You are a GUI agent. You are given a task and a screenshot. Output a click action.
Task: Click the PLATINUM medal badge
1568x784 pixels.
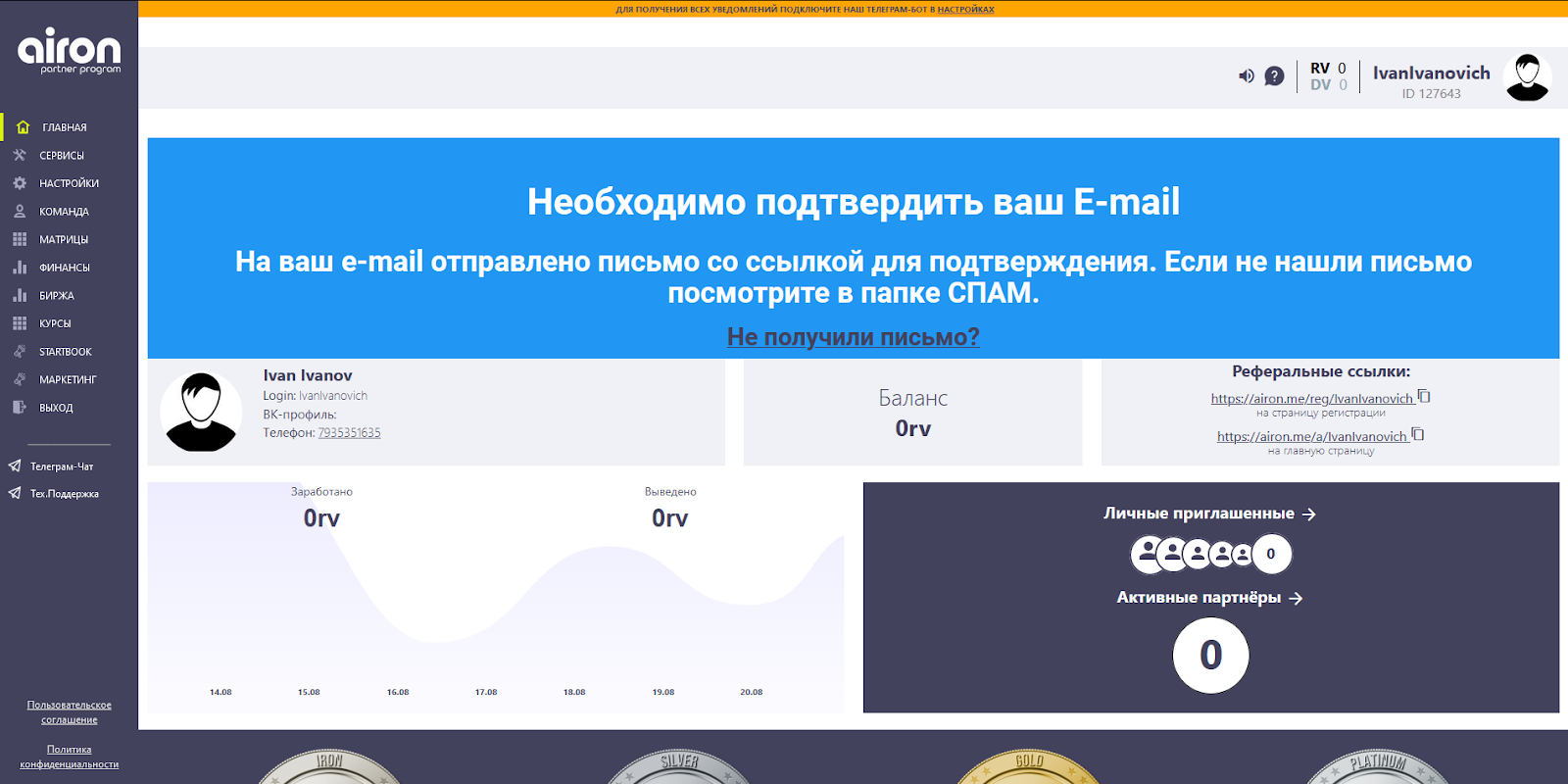coord(1378,766)
